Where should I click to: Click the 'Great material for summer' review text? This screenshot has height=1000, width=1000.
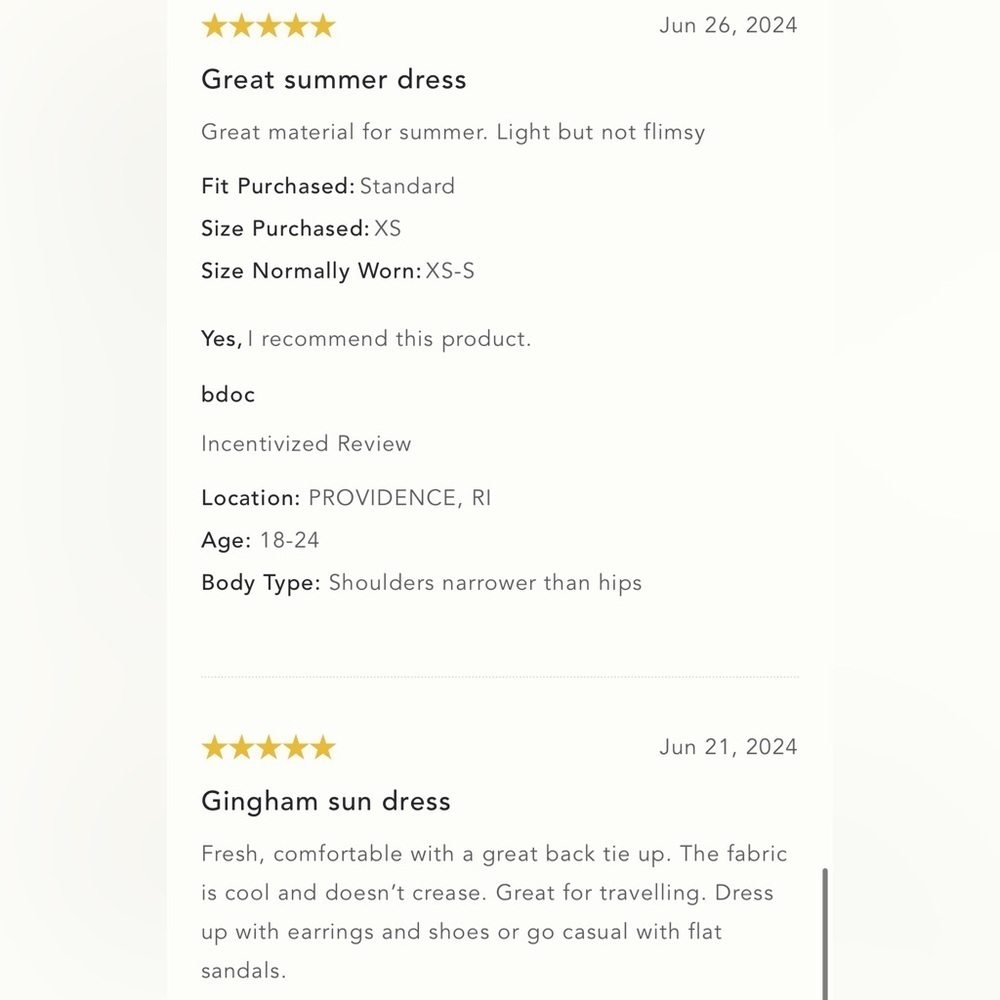(453, 132)
